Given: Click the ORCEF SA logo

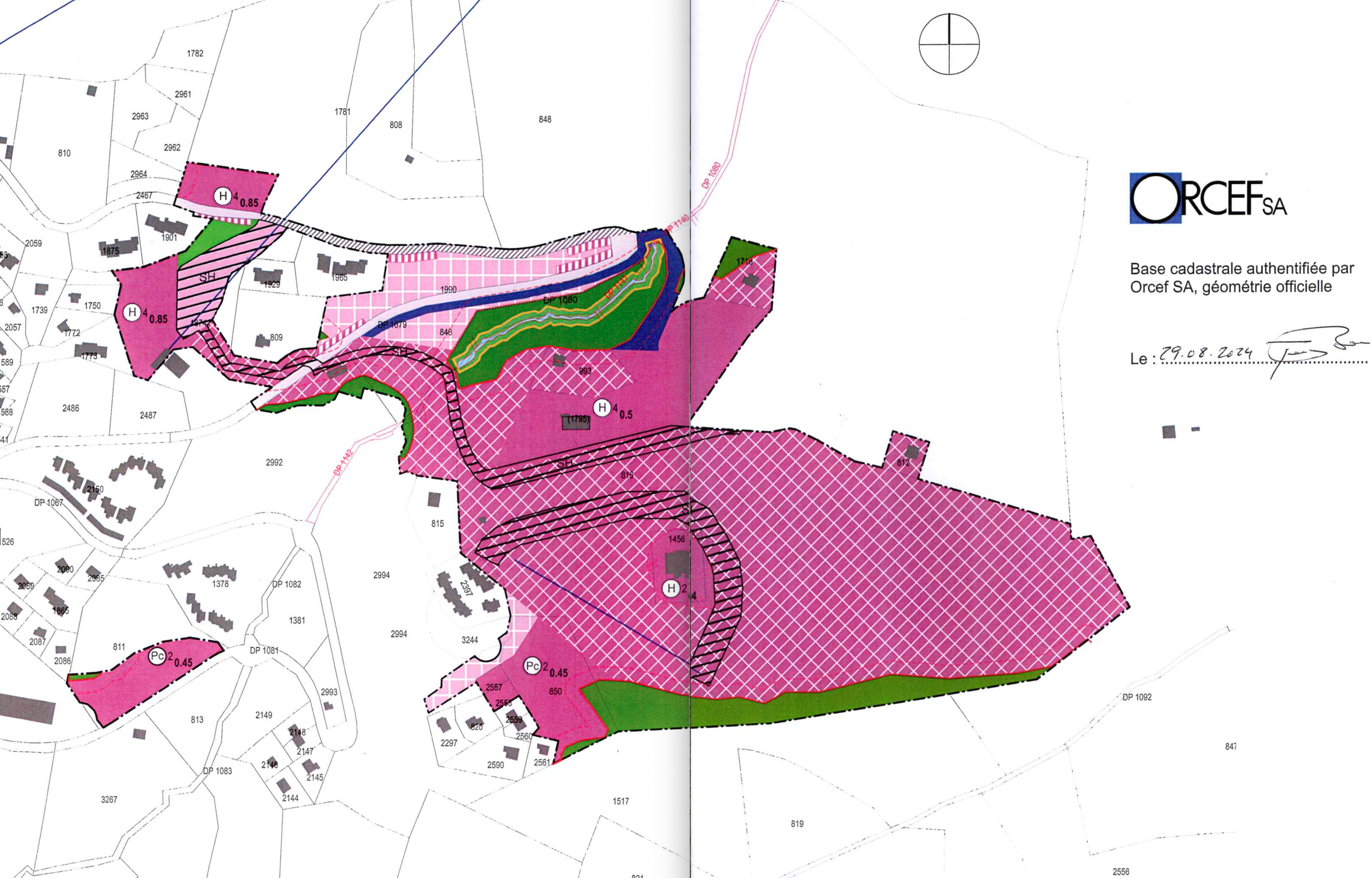Looking at the screenshot, I should [1208, 198].
